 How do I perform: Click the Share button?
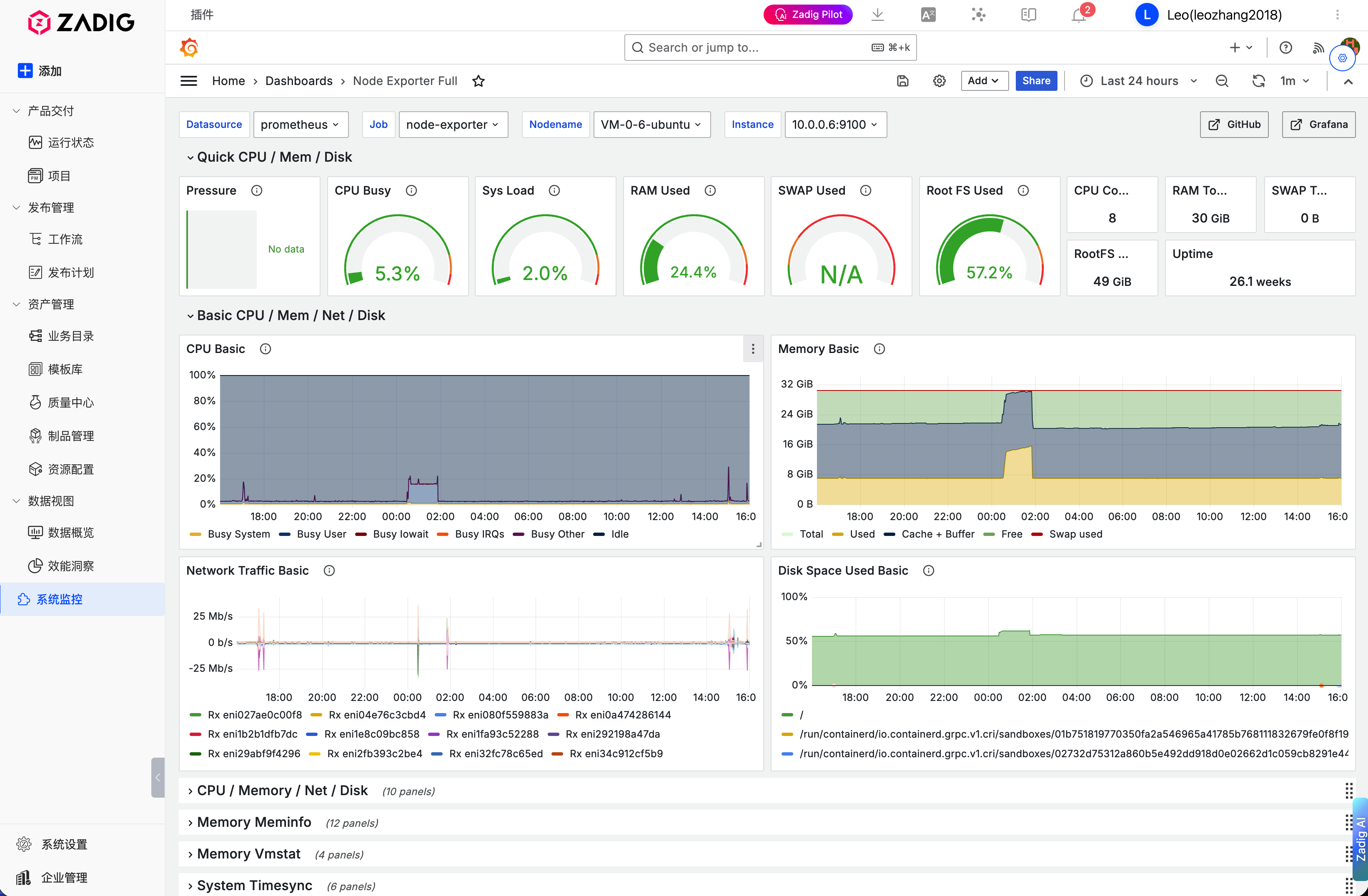coord(1036,81)
